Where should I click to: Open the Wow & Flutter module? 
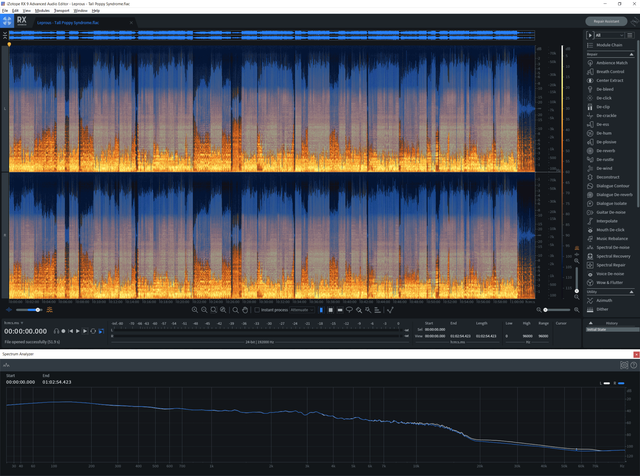tap(605, 282)
